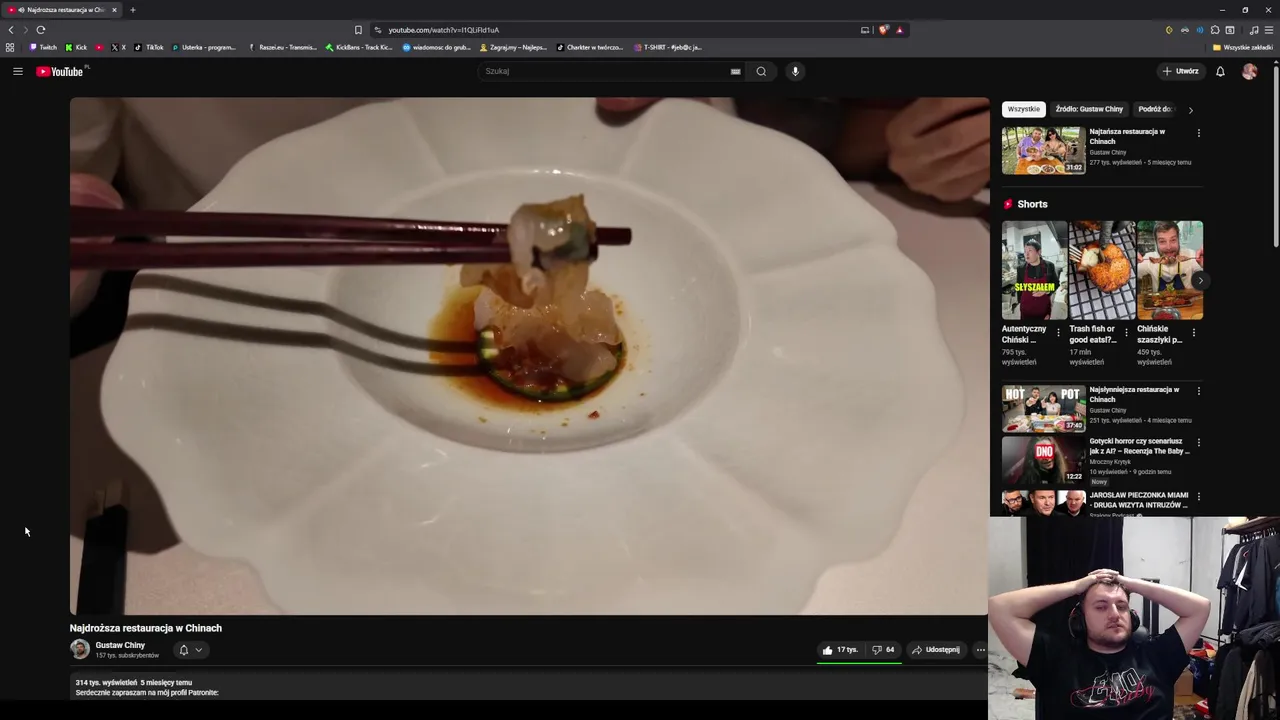
Task: Start voice search with microphone icon
Action: (x=795, y=71)
